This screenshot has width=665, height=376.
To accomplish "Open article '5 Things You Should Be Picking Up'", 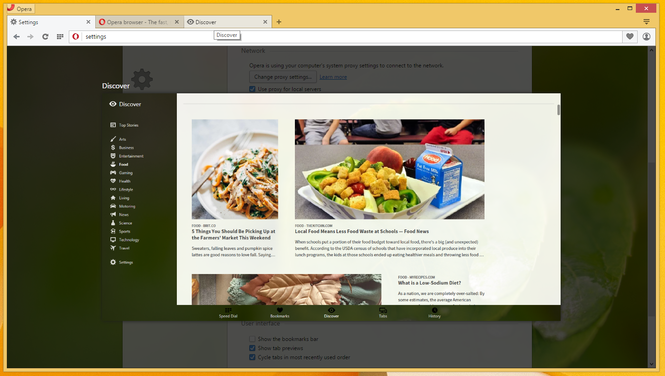I will [233, 234].
